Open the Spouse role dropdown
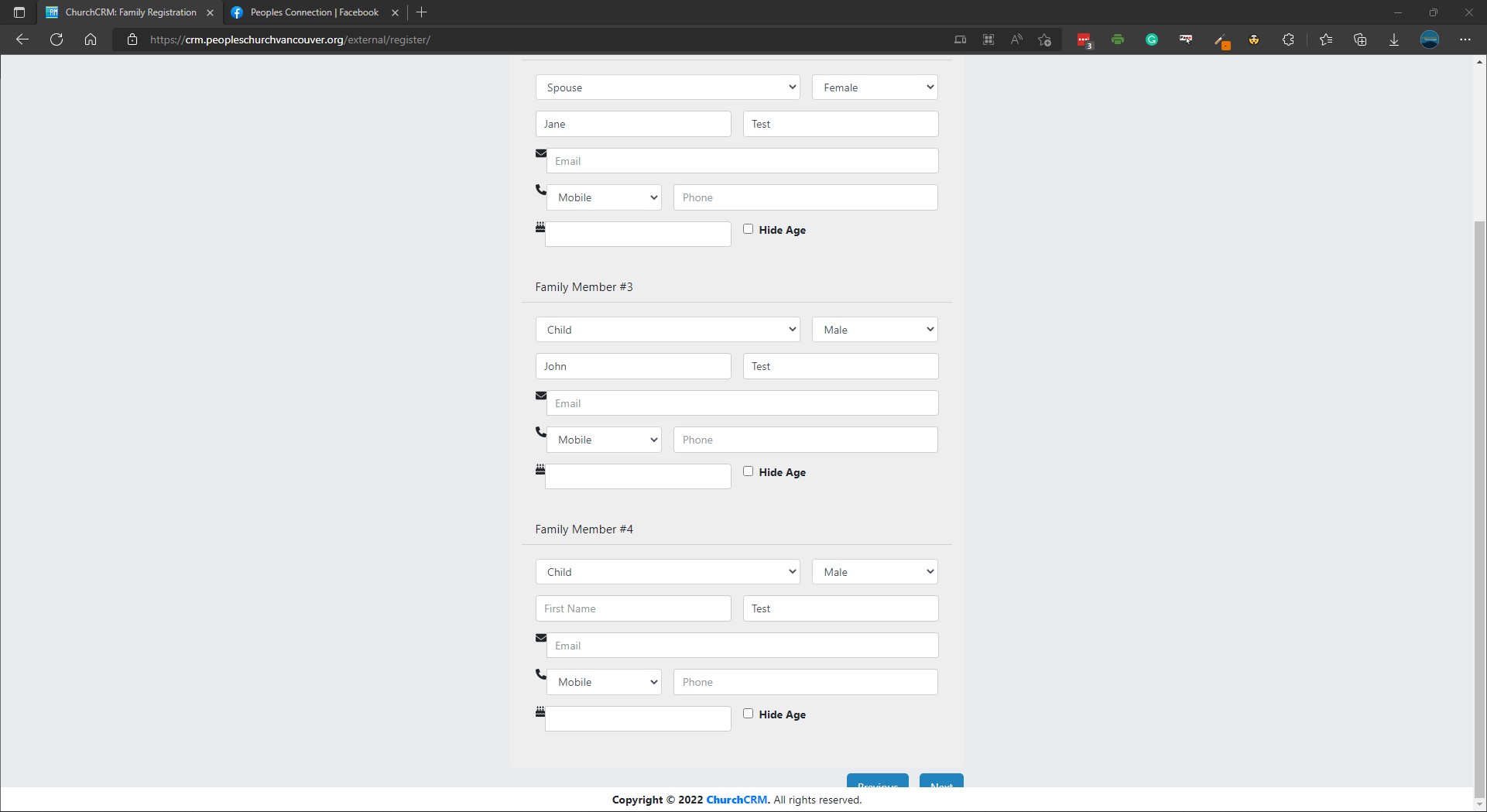The image size is (1487, 812). (667, 87)
